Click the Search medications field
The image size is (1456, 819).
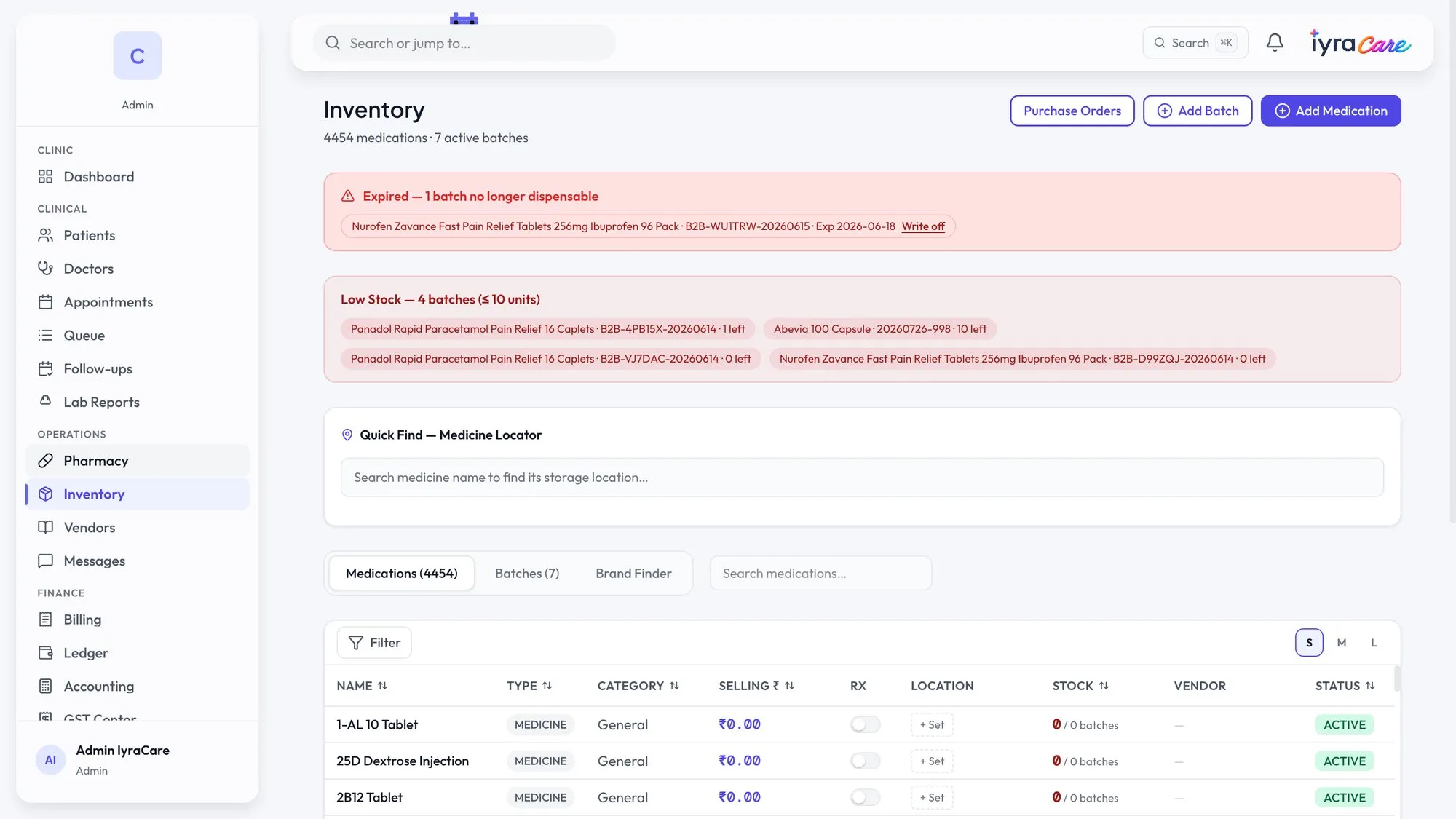tap(820, 574)
